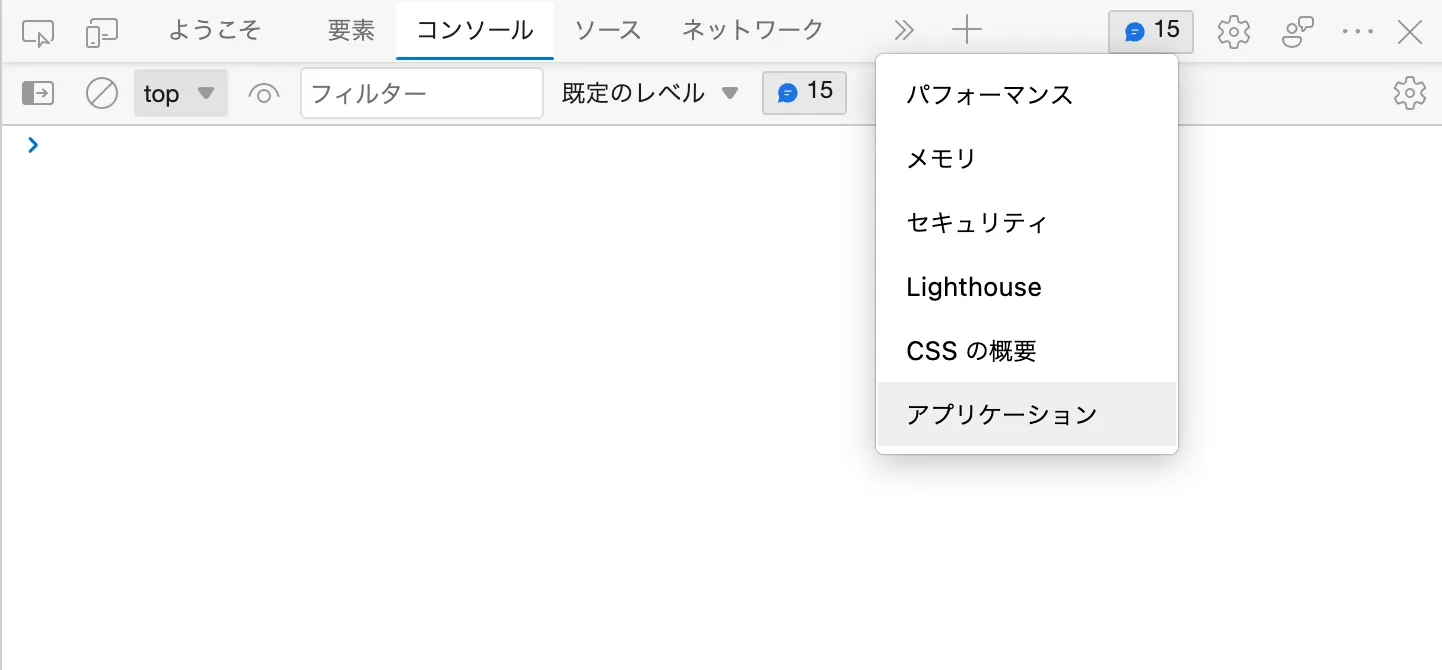Viewport: 1442px width, 670px height.
Task: Clear the console with the ban icon
Action: [x=102, y=94]
